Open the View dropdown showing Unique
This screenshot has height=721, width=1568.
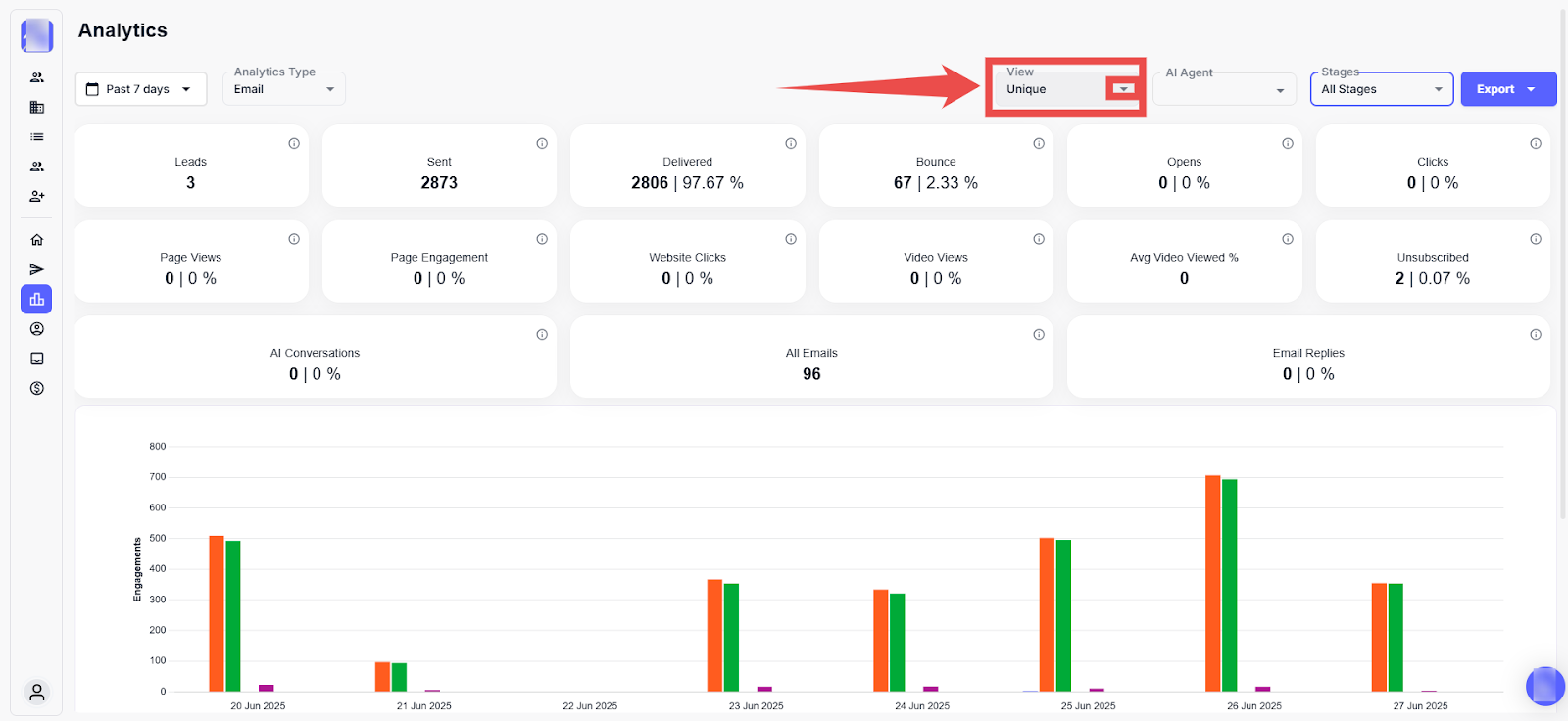pyautogui.click(x=1123, y=89)
